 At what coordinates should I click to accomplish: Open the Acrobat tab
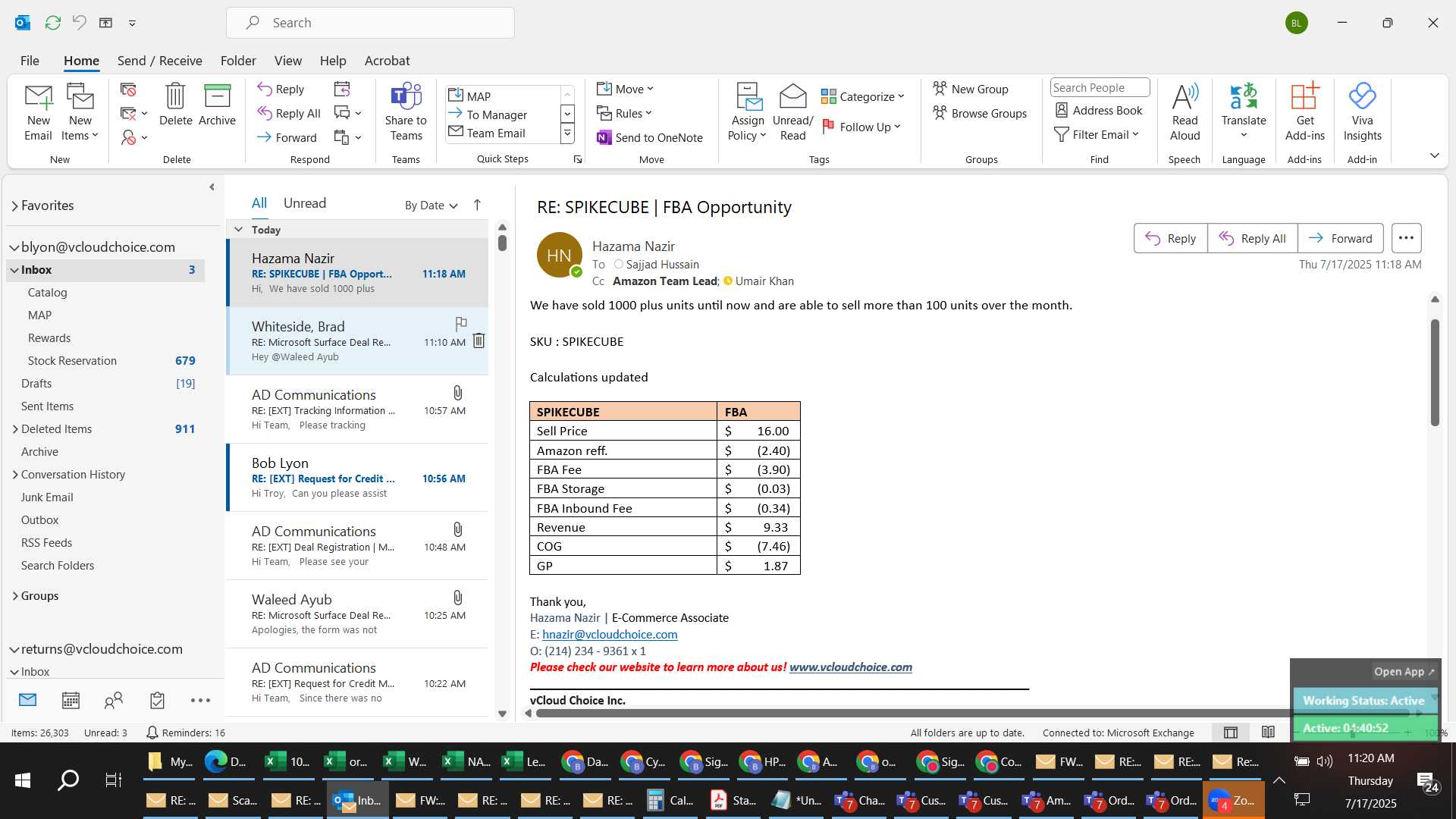click(387, 61)
